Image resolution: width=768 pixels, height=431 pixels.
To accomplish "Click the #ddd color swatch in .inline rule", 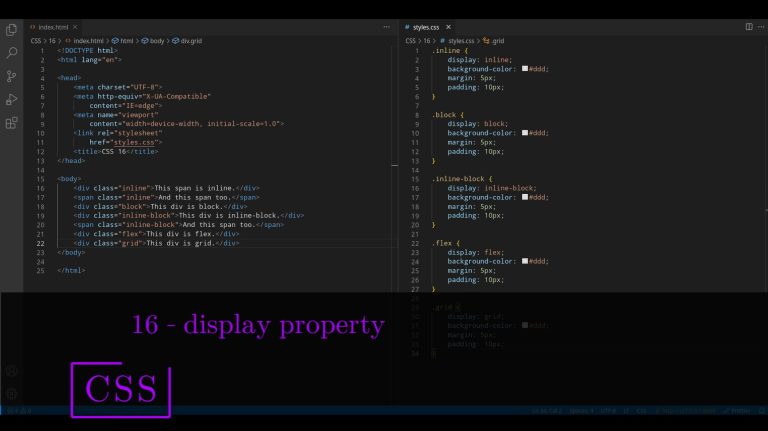I will (x=525, y=69).
